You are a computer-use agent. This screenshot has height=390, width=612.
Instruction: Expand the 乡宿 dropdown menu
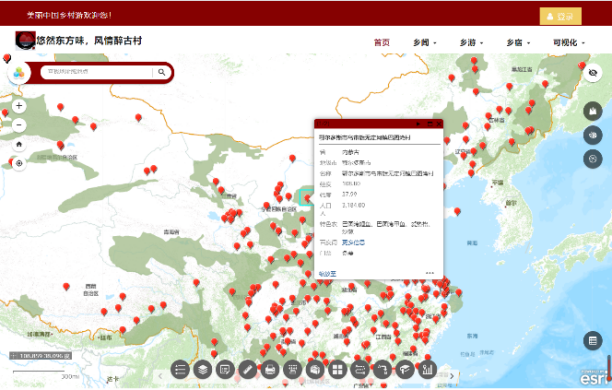click(518, 43)
